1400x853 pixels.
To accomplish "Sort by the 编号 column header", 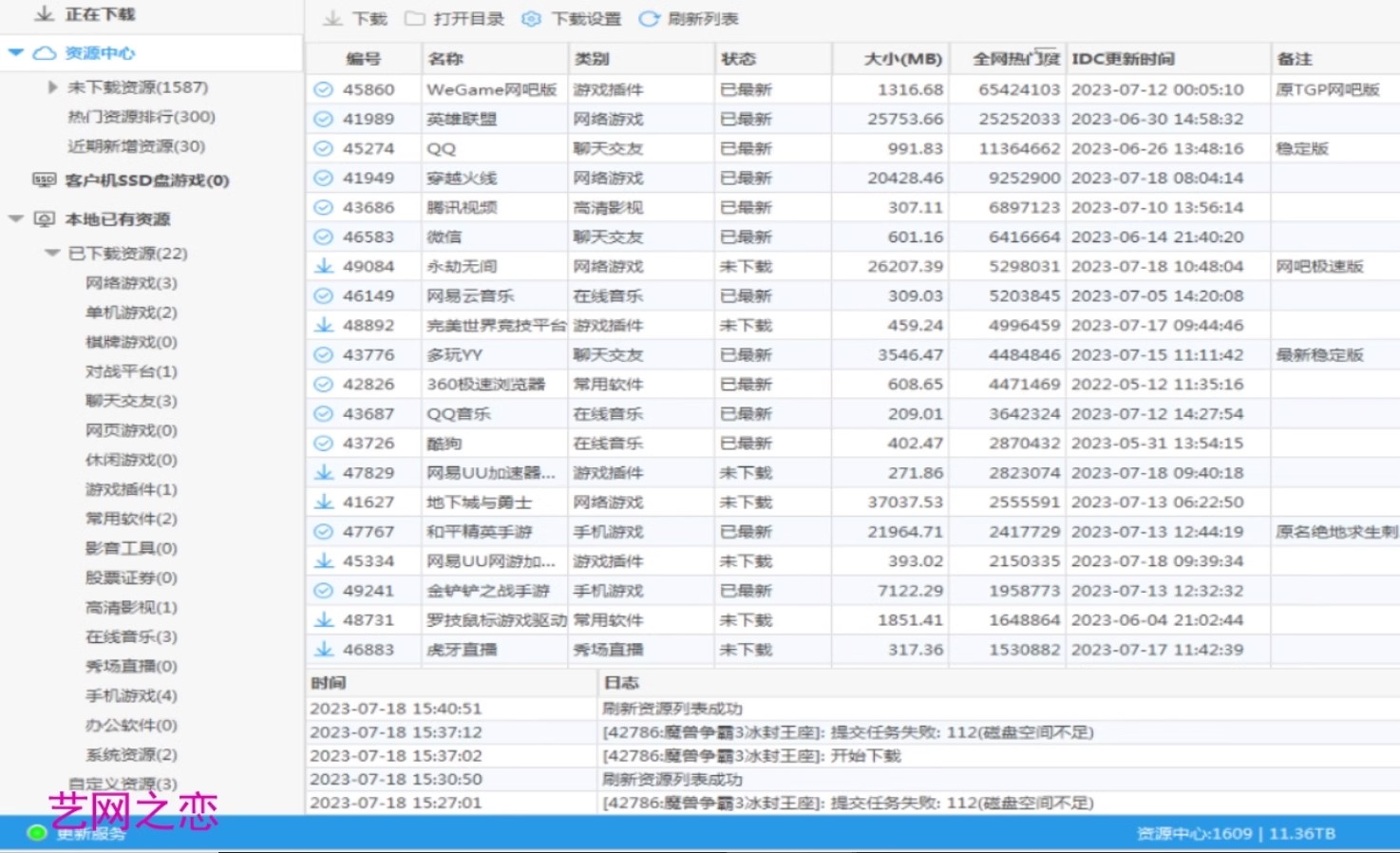I will (x=364, y=59).
